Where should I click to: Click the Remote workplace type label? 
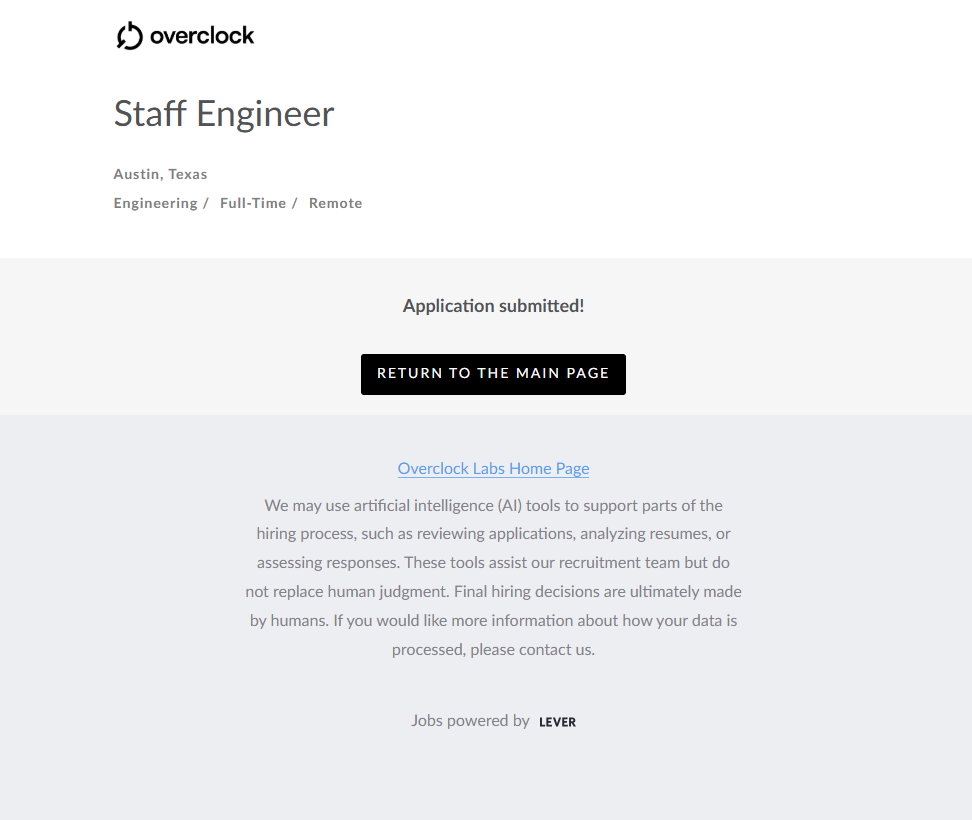coord(335,203)
